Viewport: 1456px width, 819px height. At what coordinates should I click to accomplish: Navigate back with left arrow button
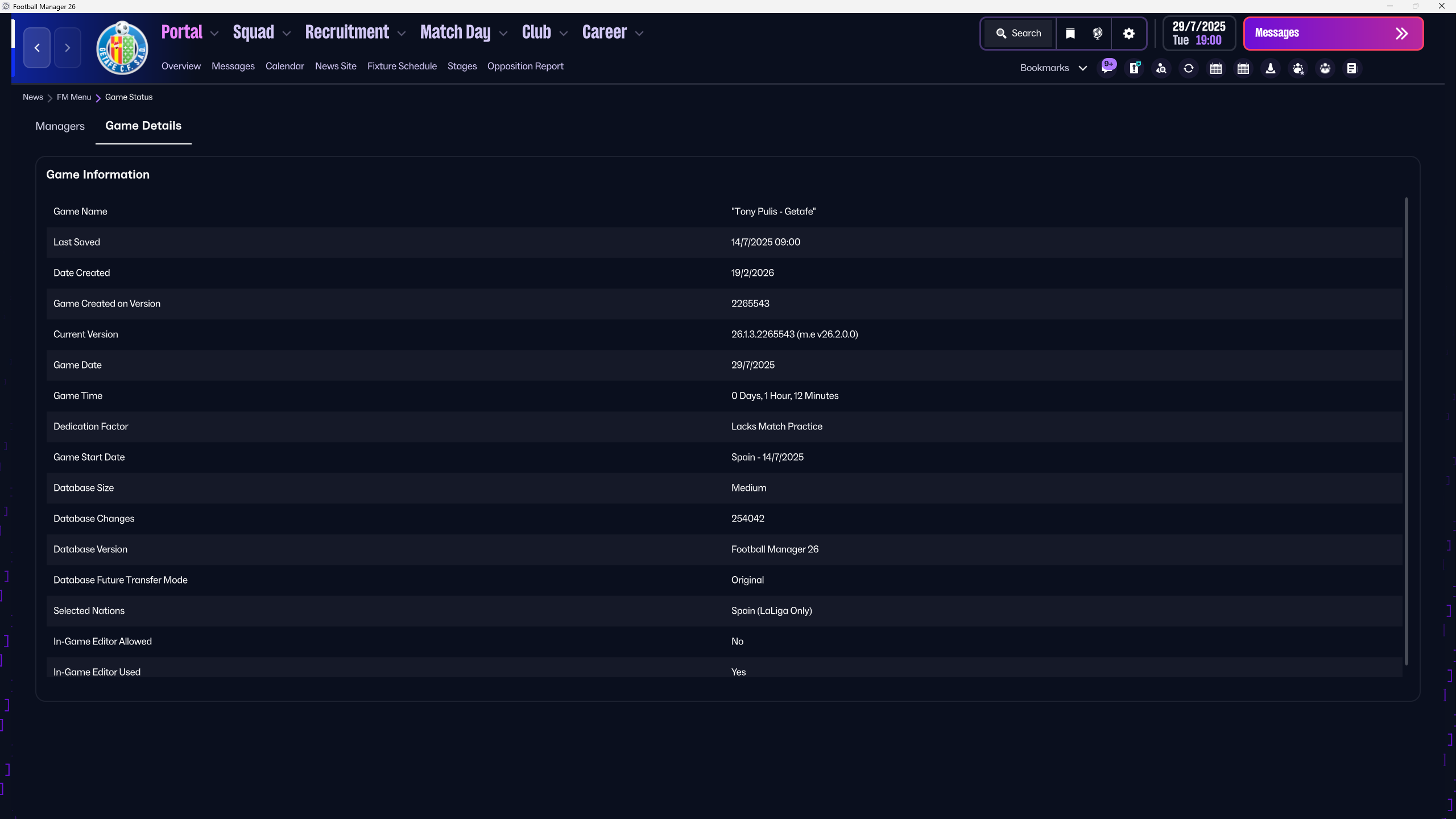[x=37, y=48]
